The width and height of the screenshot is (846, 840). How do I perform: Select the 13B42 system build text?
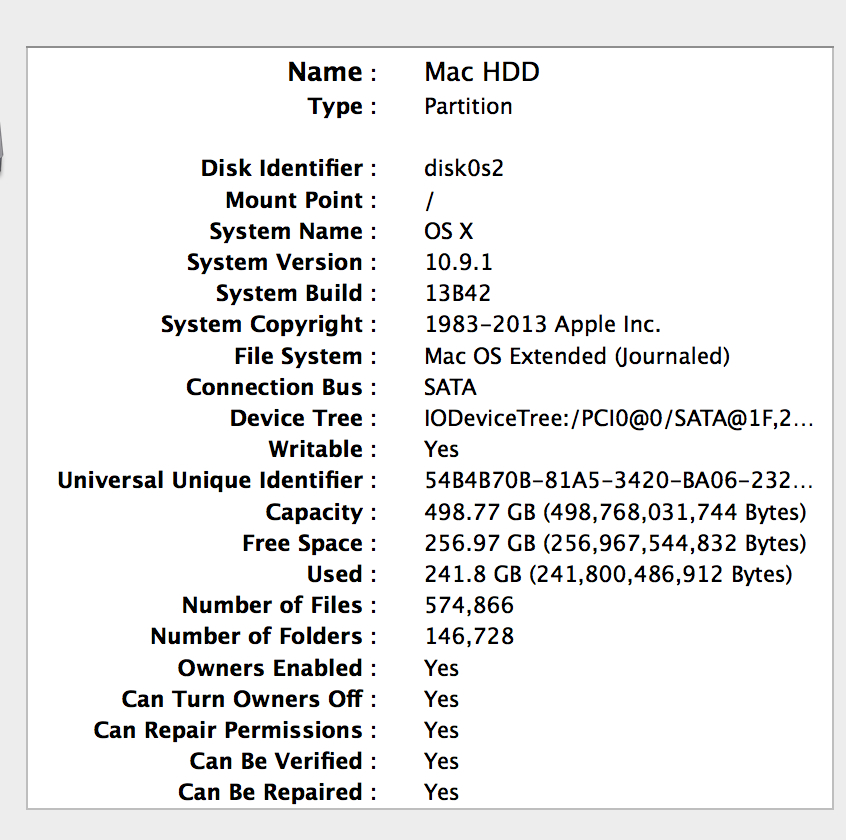[x=458, y=294]
